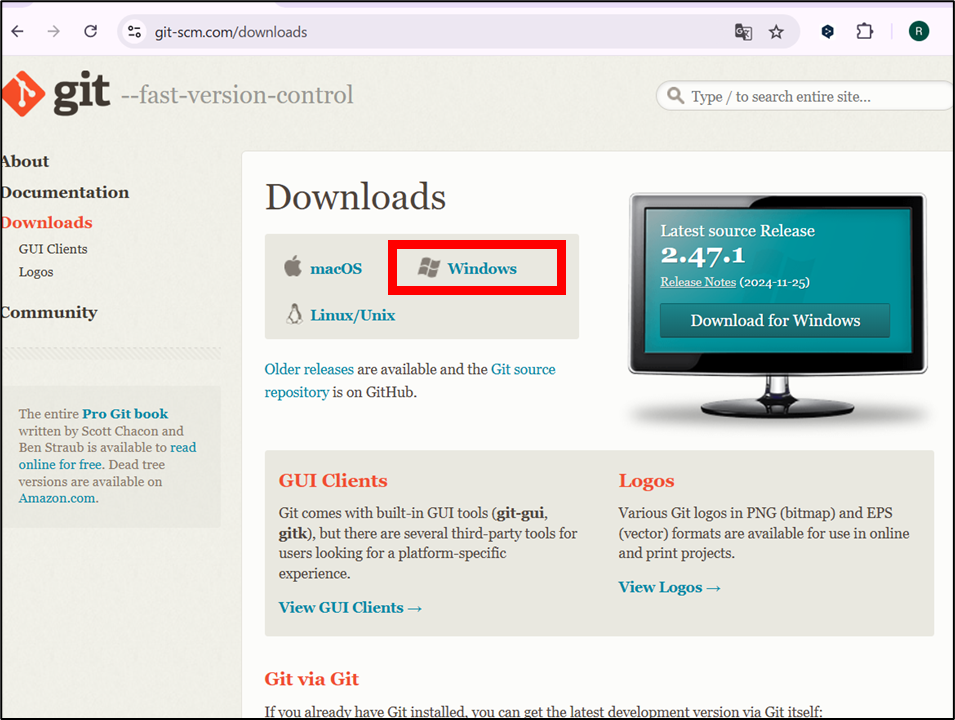Click the macOS Apple icon
Viewport: 955px width, 720px height.
pyautogui.click(x=293, y=266)
